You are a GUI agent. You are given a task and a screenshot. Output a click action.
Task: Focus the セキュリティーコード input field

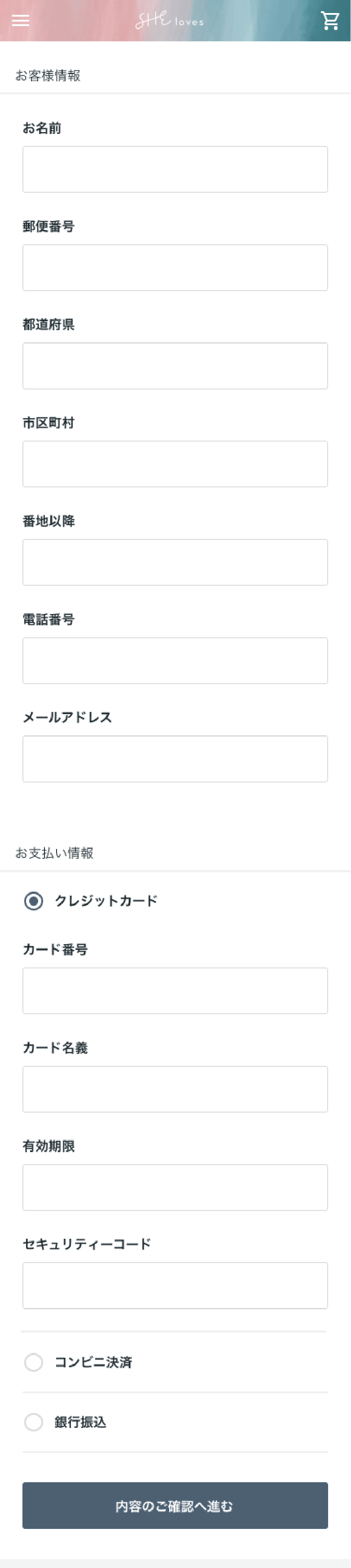pos(175,1285)
